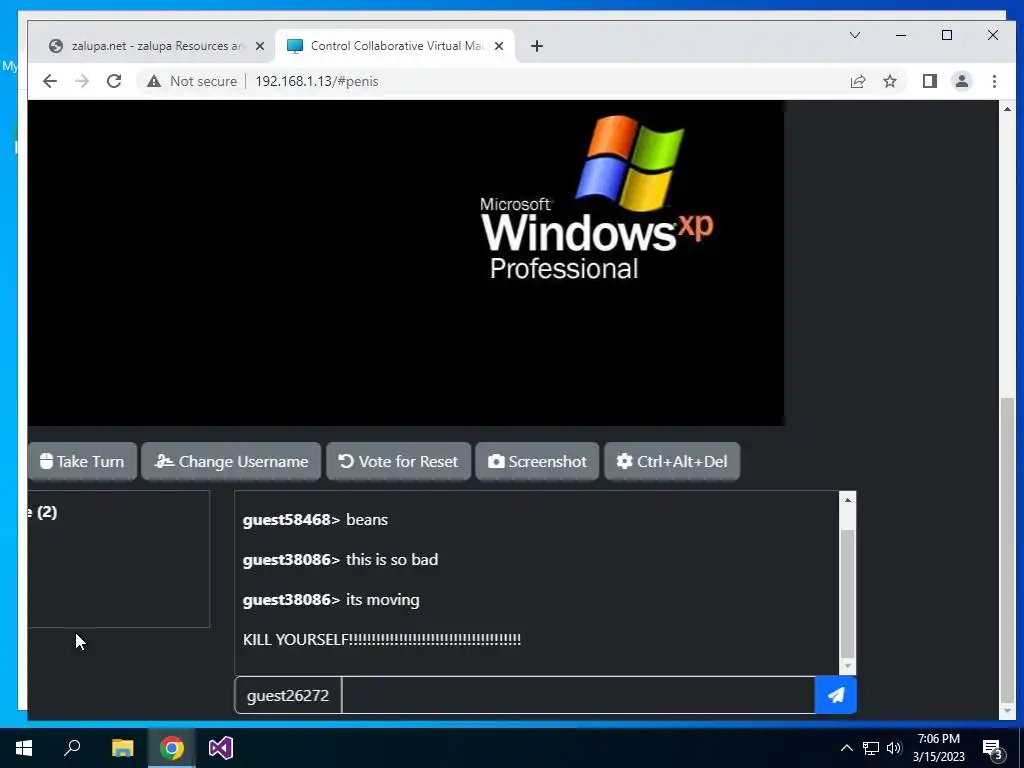Open the taskbar clock and date

(938, 748)
